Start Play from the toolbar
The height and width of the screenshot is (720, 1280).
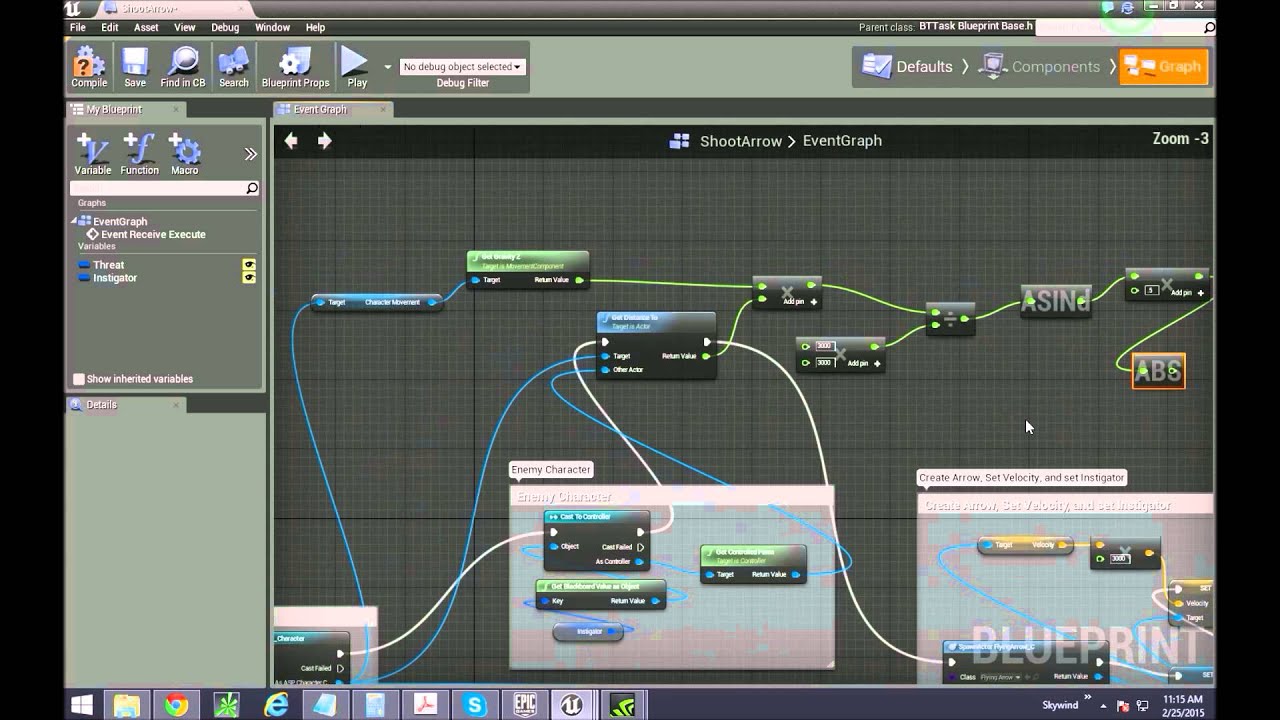(356, 67)
